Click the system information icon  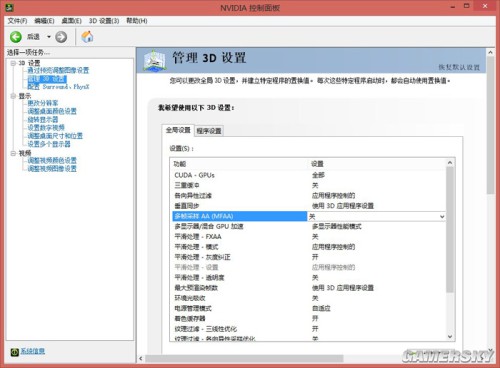pyautogui.click(x=14, y=352)
